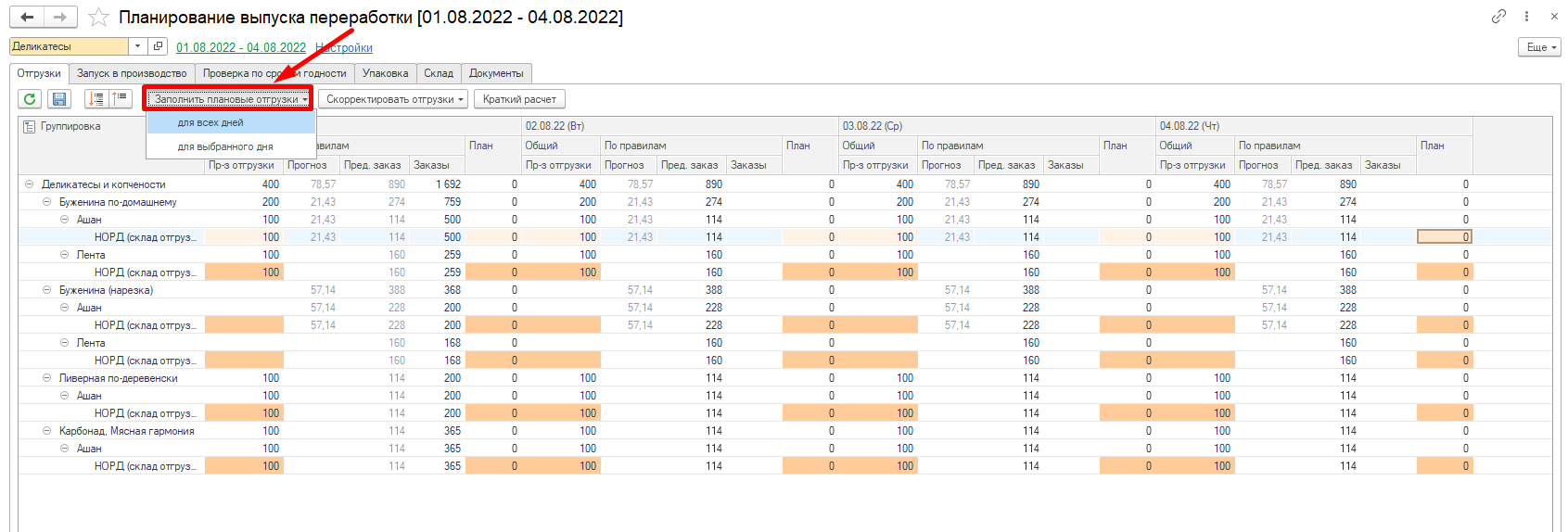
Task: Click the forward navigation arrow
Action: (60, 18)
